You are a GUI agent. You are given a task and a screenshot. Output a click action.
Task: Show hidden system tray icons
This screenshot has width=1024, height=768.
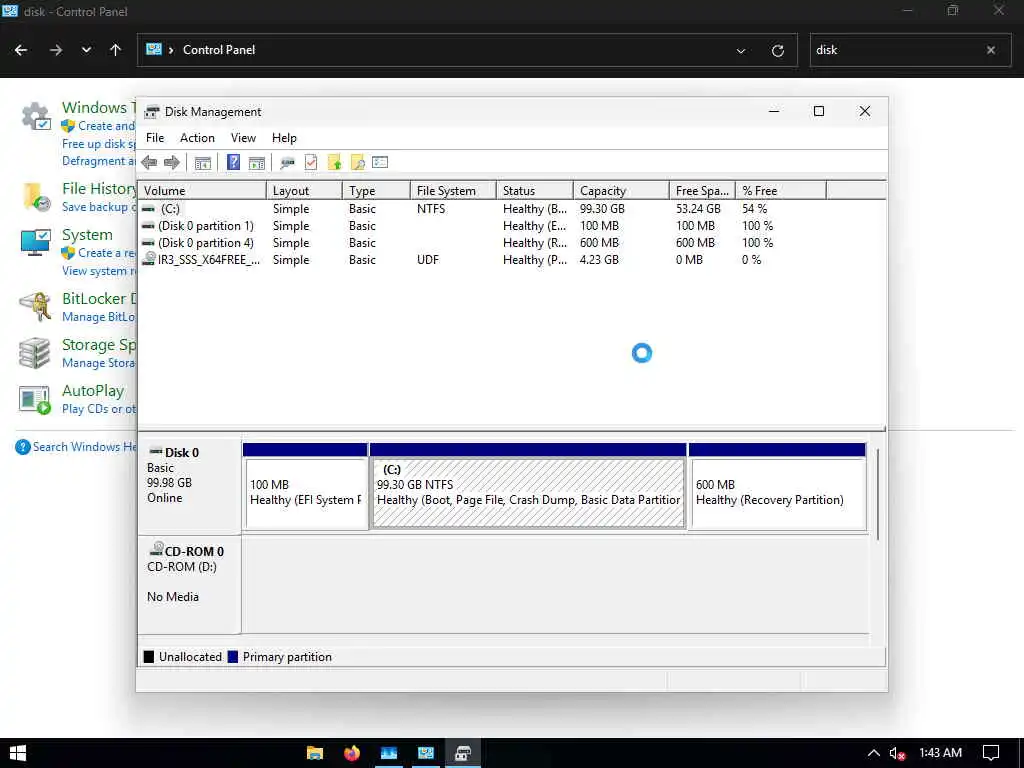873,753
